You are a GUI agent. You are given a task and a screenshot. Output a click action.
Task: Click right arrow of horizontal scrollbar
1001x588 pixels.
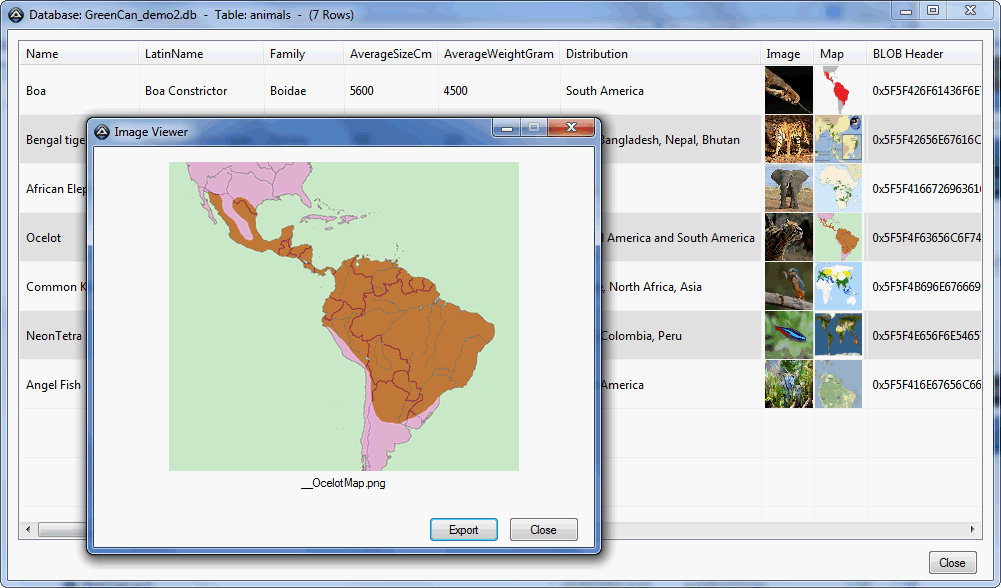coord(973,529)
